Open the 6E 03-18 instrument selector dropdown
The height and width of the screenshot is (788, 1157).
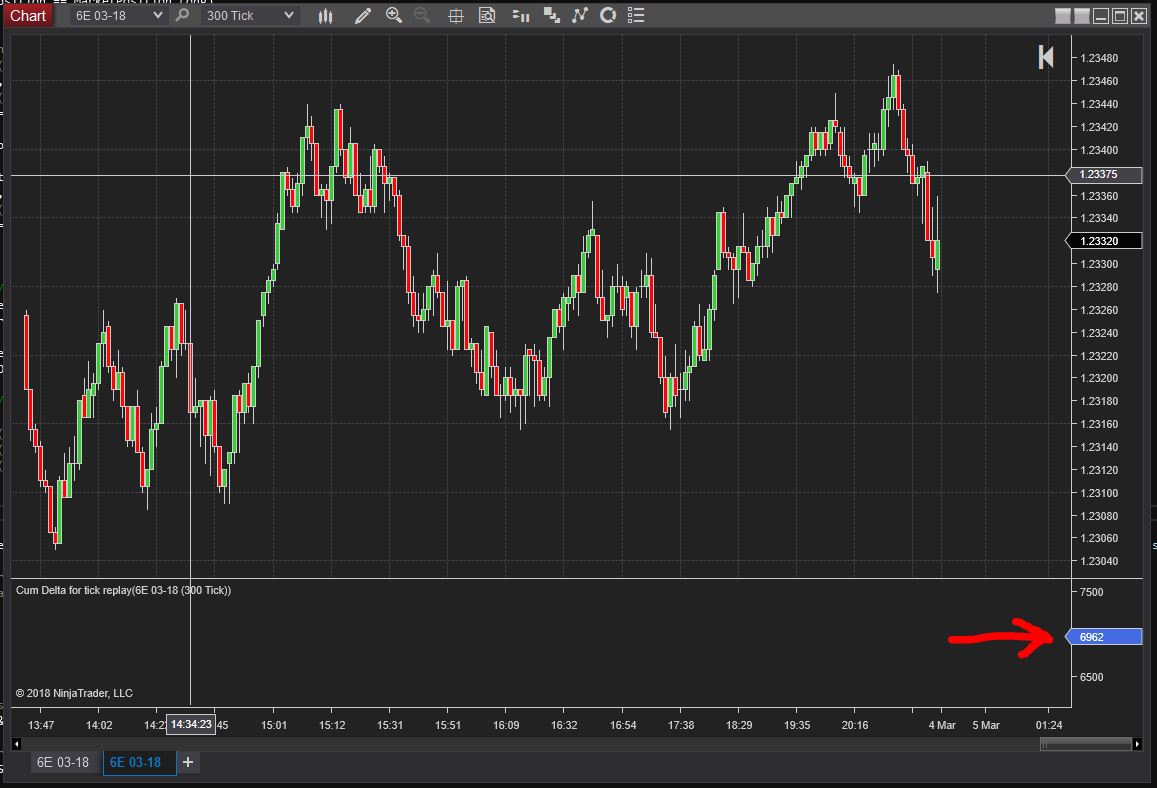(118, 15)
